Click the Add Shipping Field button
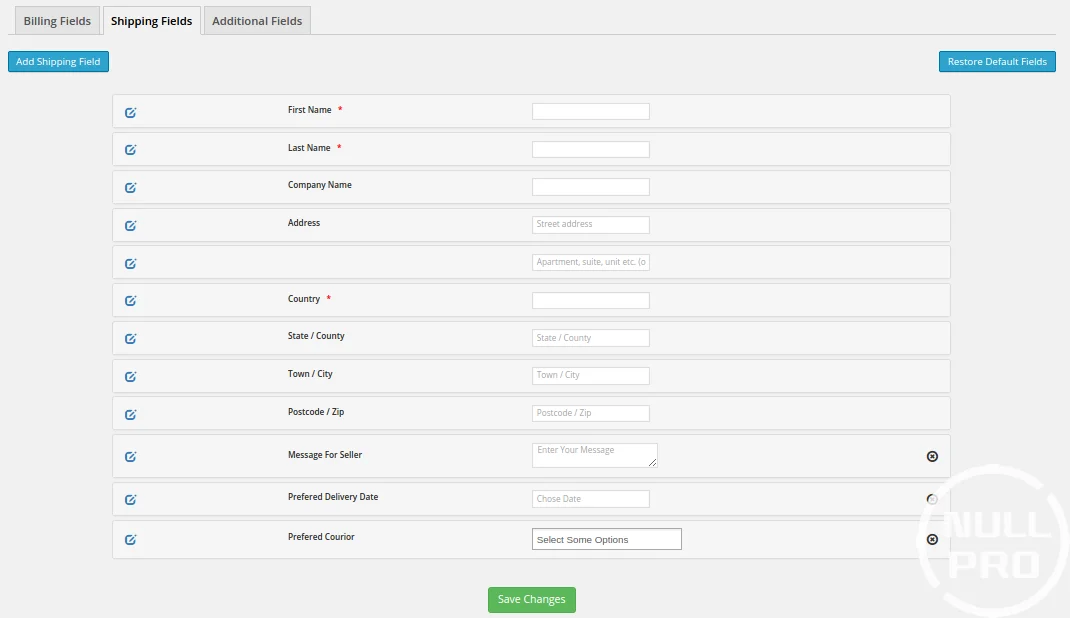The image size is (1070, 618). (x=58, y=62)
